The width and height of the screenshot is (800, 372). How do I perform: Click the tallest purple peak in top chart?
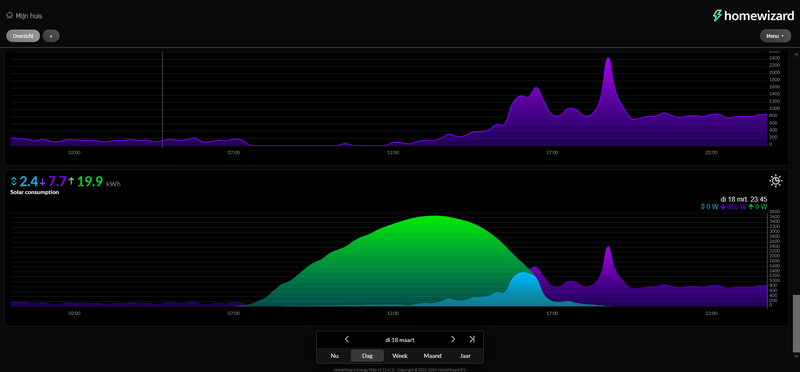[x=608, y=60]
